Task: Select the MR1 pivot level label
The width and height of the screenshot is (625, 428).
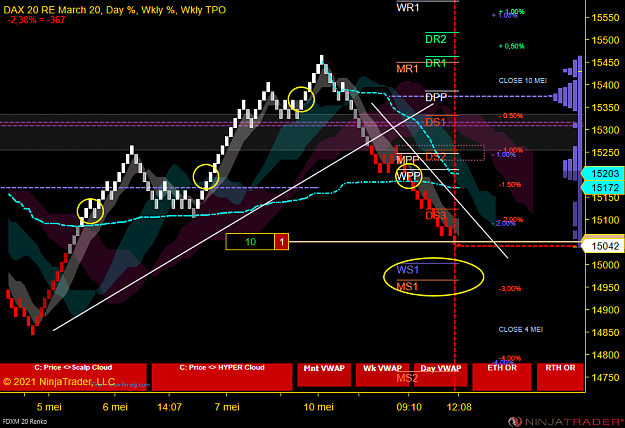Action: 407,69
